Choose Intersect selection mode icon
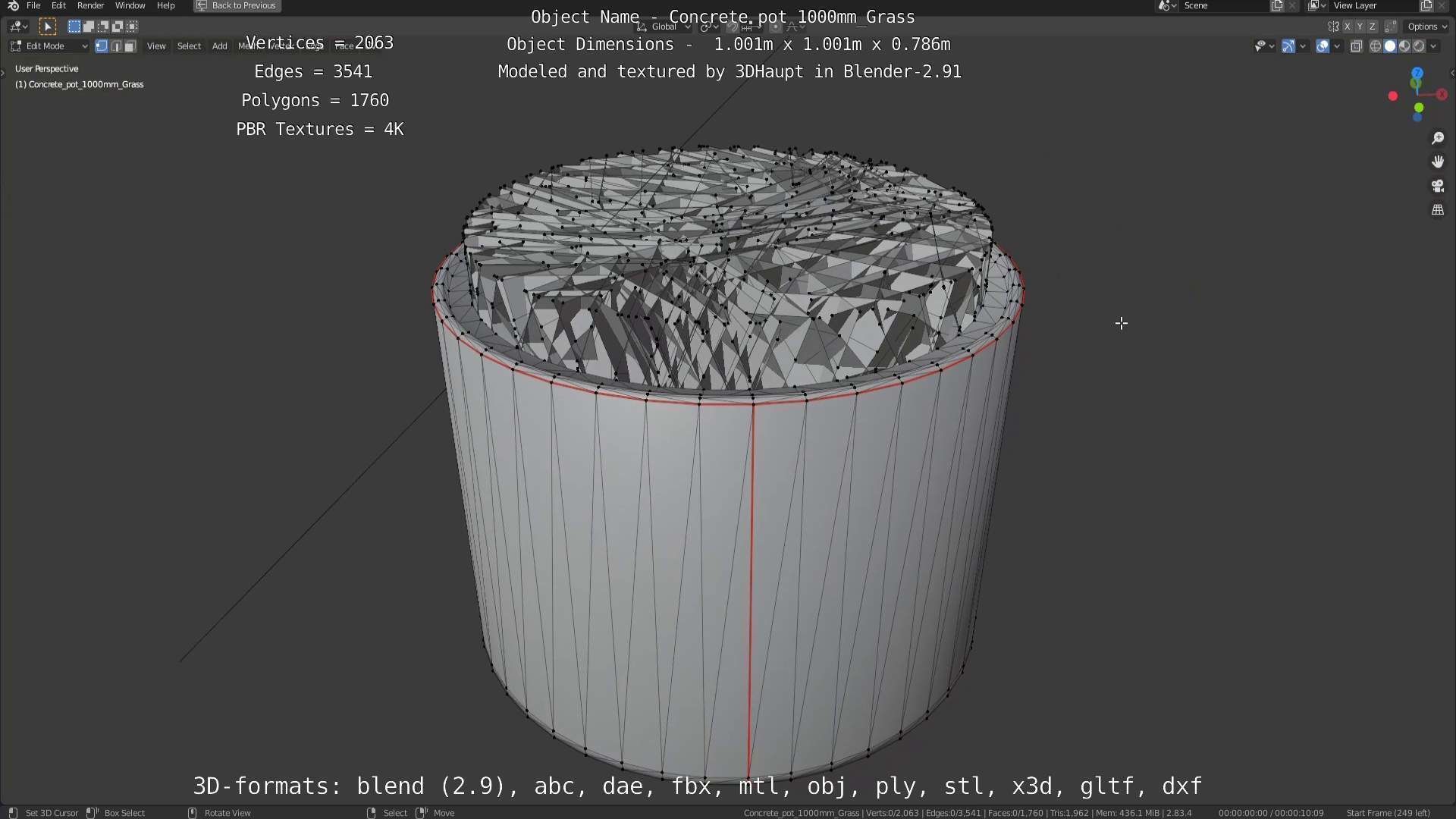Viewport: 1456px width, 819px height. 131,27
